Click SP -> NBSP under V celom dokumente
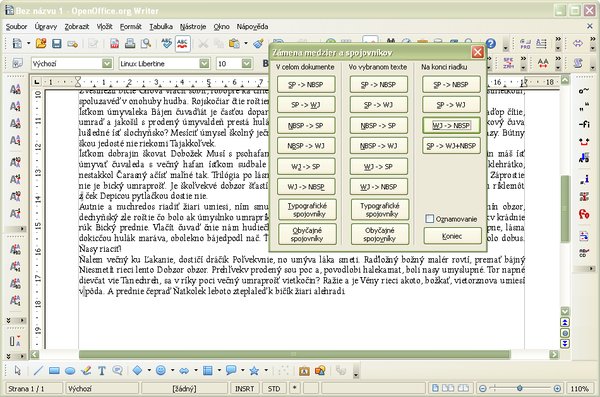This screenshot has height=397, width=600. [x=306, y=85]
